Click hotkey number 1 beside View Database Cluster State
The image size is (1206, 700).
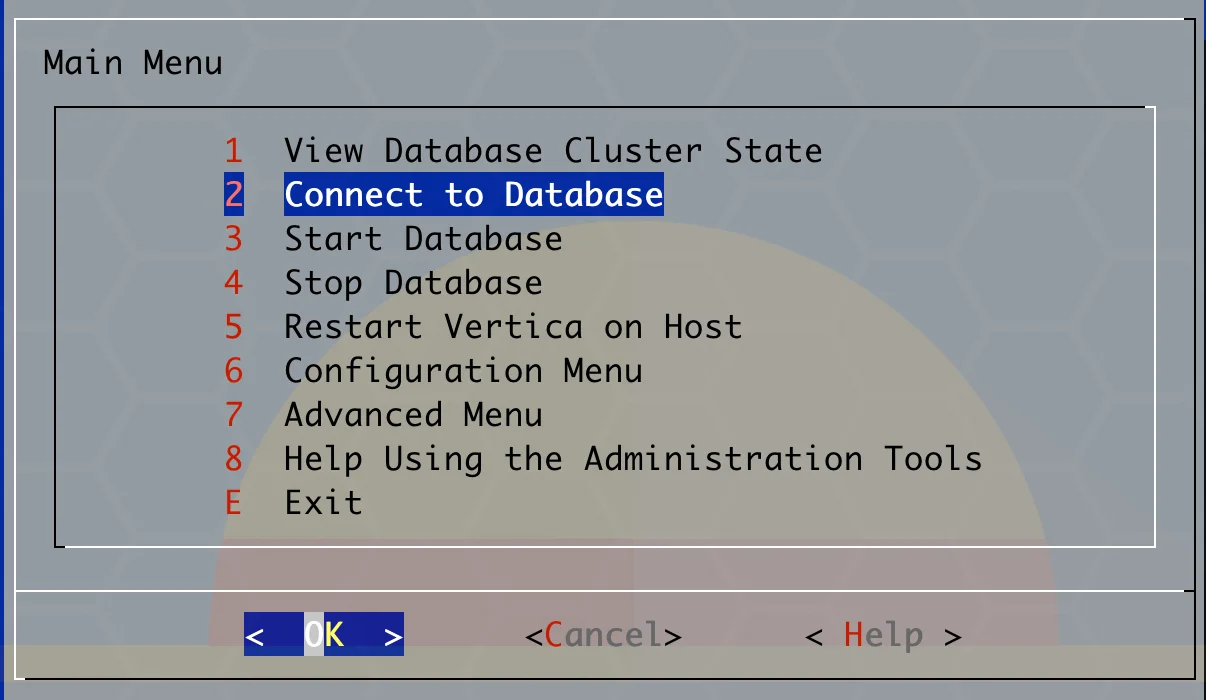pos(233,151)
